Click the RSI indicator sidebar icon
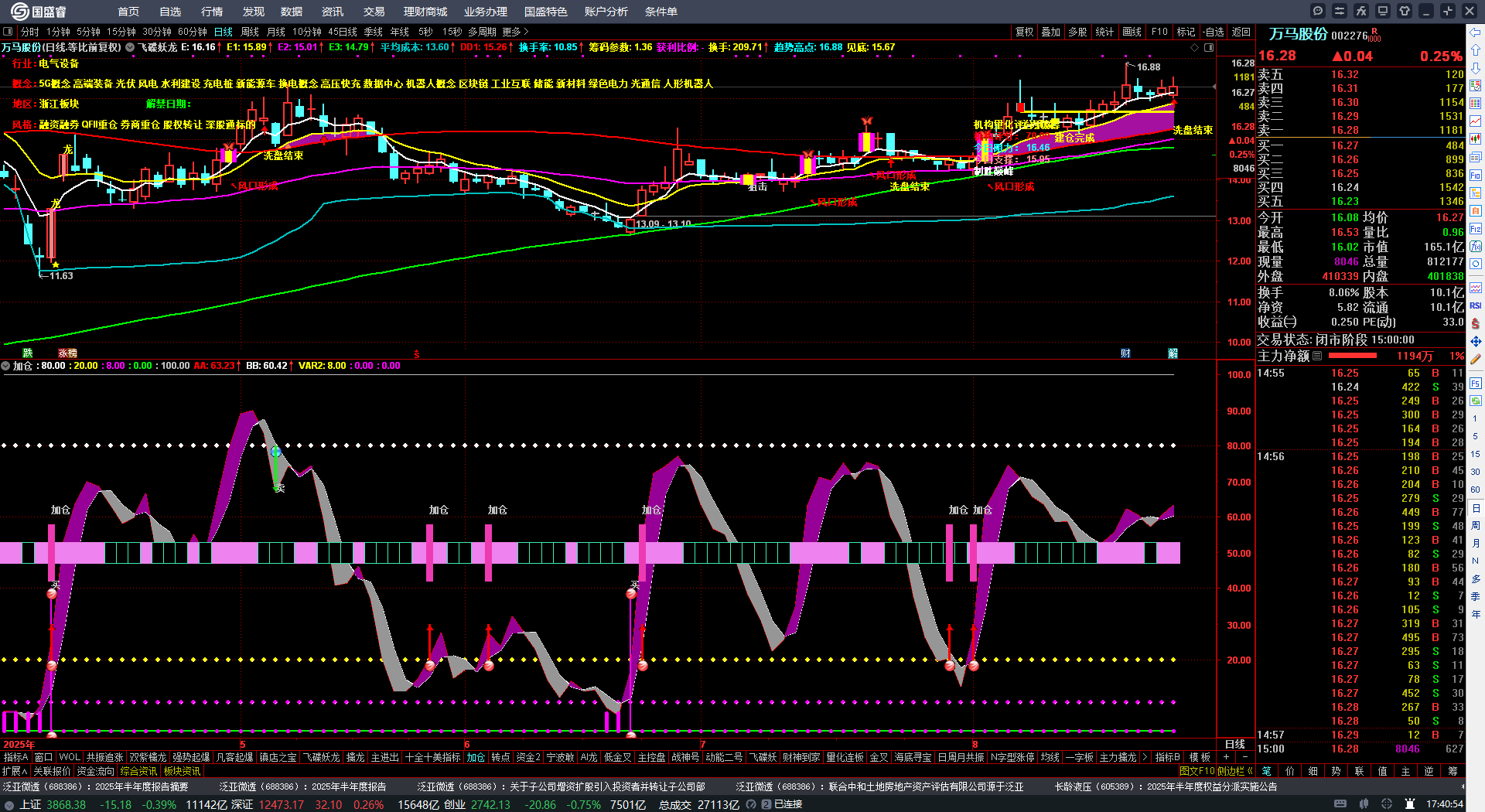 point(1476,305)
